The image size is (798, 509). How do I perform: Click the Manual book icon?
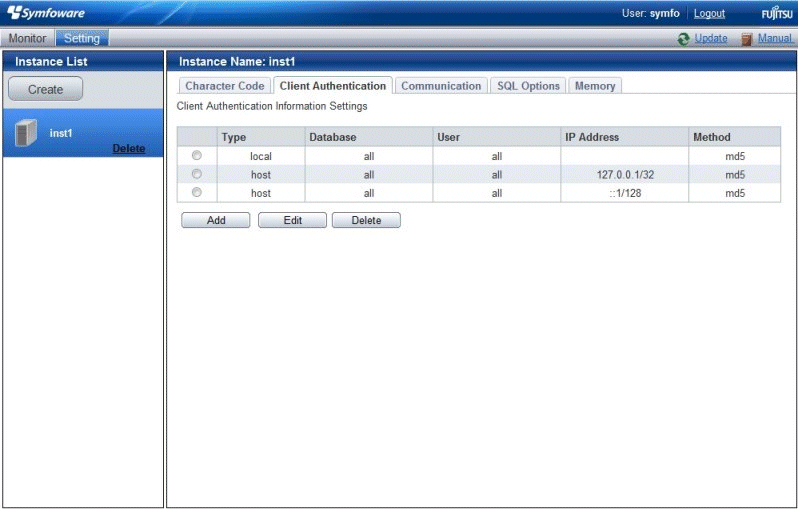coord(747,39)
